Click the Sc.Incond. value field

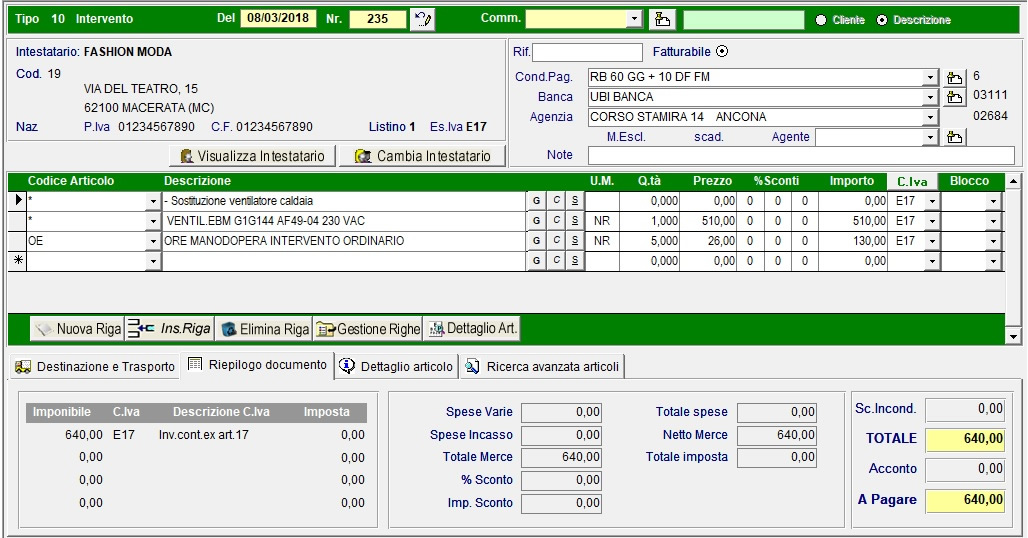[x=965, y=409]
